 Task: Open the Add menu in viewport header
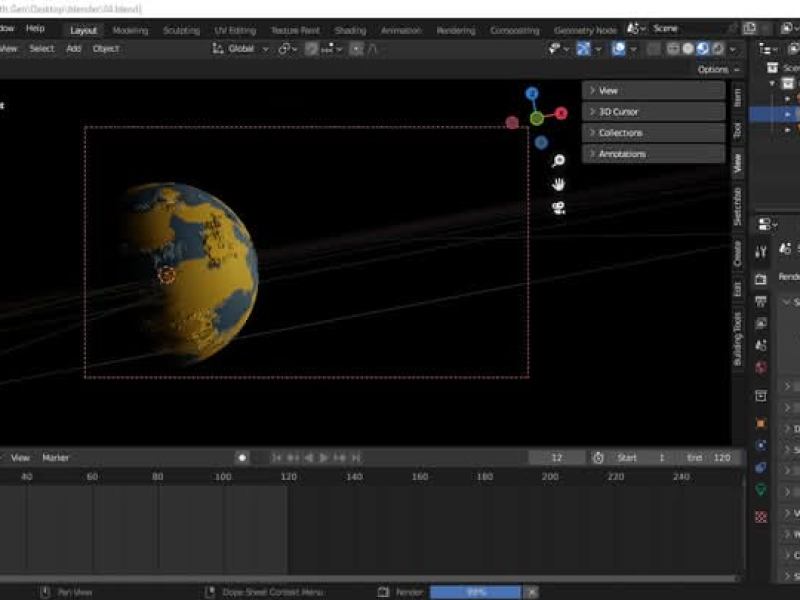coord(73,48)
